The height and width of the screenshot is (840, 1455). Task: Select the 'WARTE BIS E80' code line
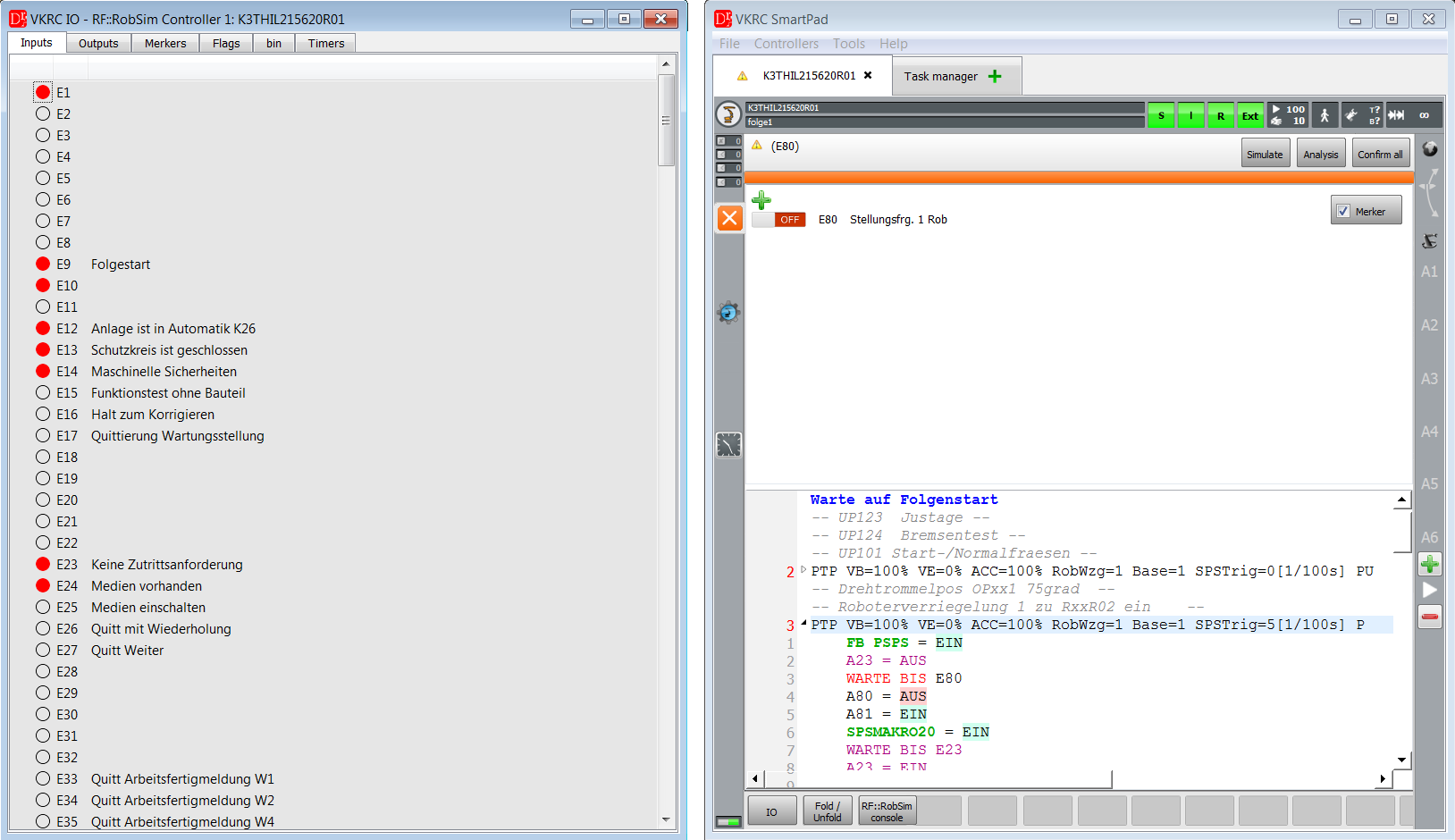[x=904, y=678]
